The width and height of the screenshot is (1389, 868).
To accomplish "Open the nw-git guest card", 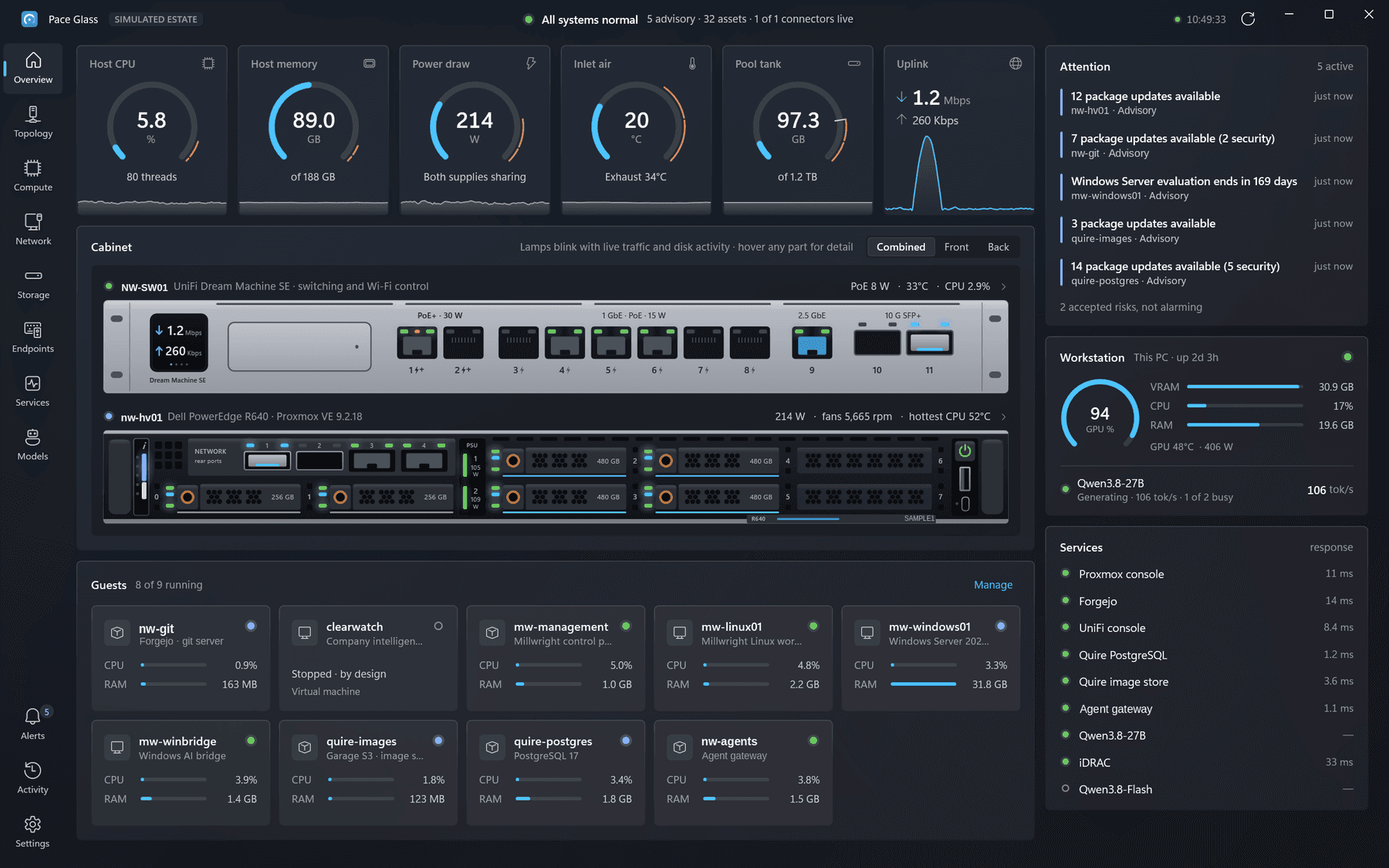I will tap(181, 658).
